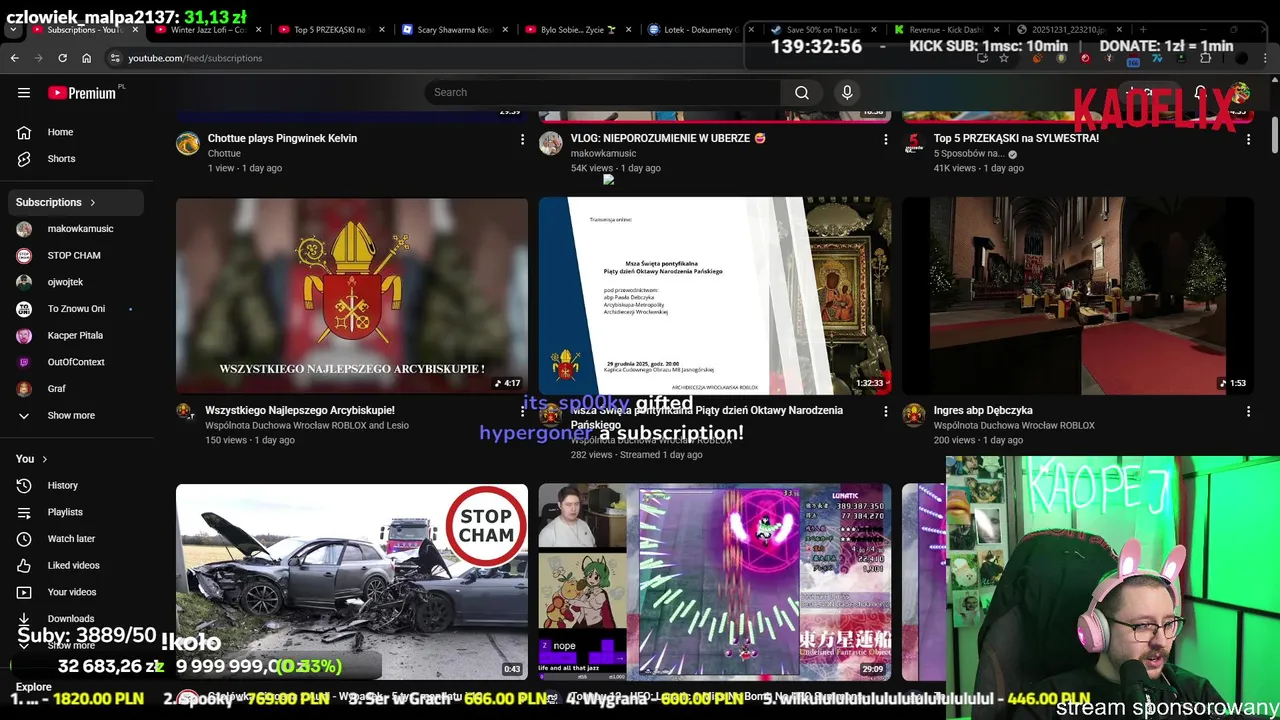Close the Scary Shawarma Kiosk tab
The image size is (1280, 720).
[x=506, y=30]
